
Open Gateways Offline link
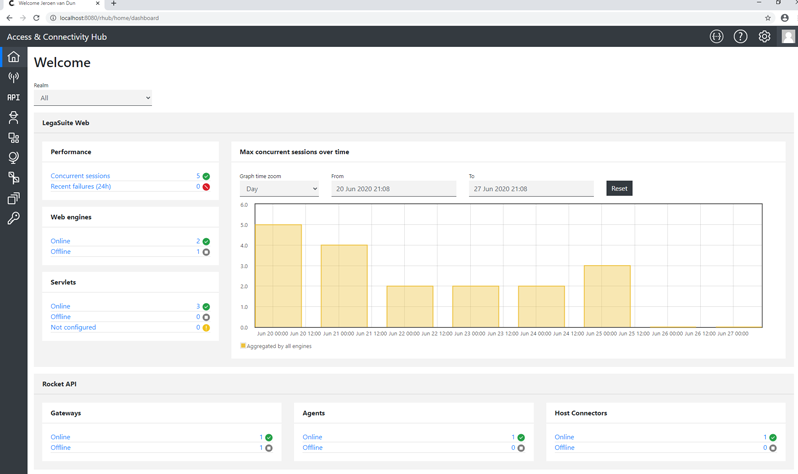tap(61, 448)
